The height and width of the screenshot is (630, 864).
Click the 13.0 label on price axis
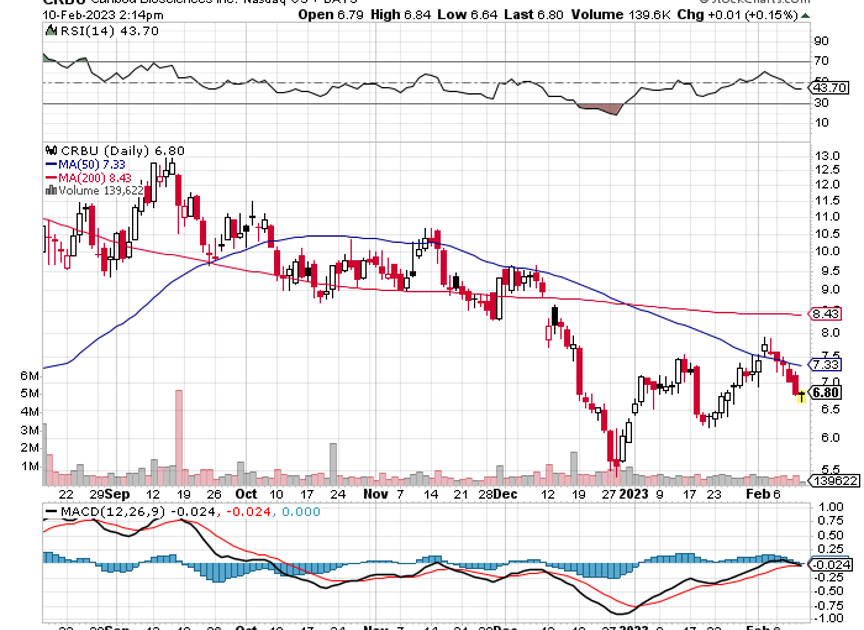(827, 157)
